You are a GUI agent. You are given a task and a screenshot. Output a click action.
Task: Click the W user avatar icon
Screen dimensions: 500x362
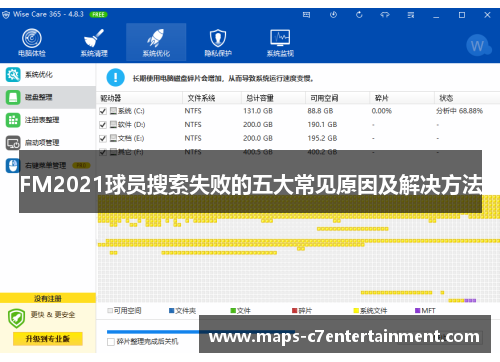coord(478,45)
